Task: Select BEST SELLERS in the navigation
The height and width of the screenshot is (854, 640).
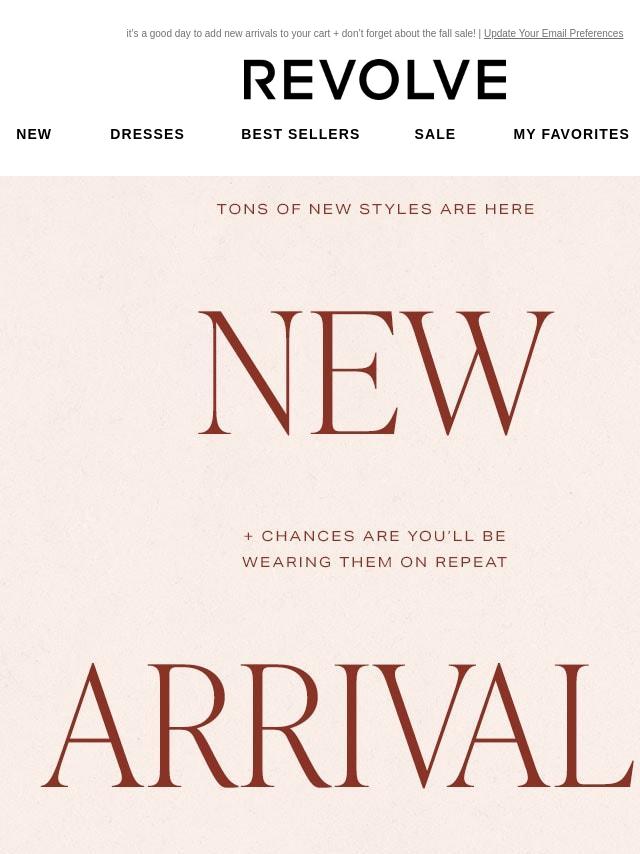Action: (300, 134)
